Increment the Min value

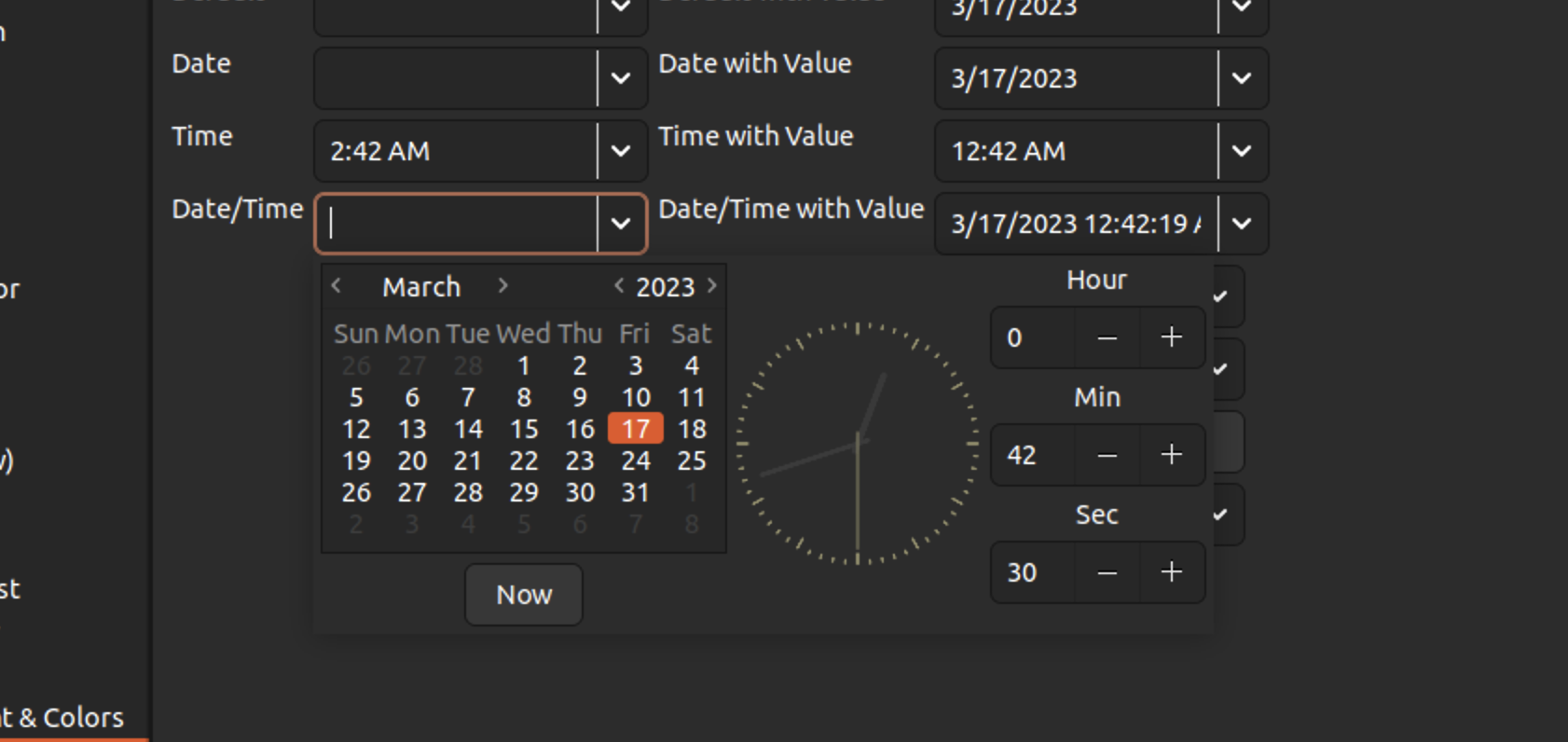[x=1171, y=456]
